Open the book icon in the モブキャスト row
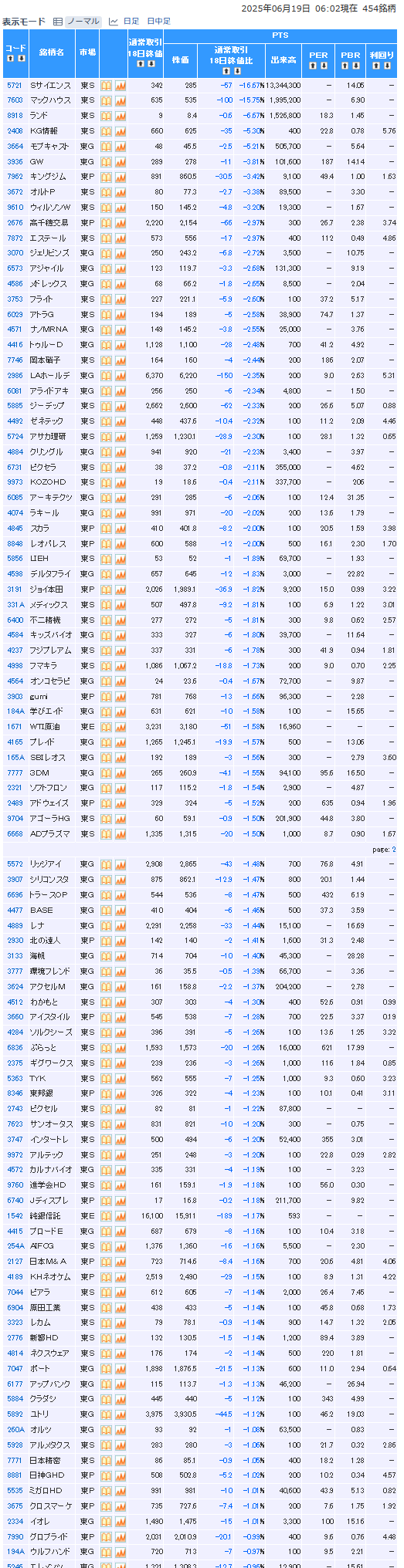 [107, 146]
